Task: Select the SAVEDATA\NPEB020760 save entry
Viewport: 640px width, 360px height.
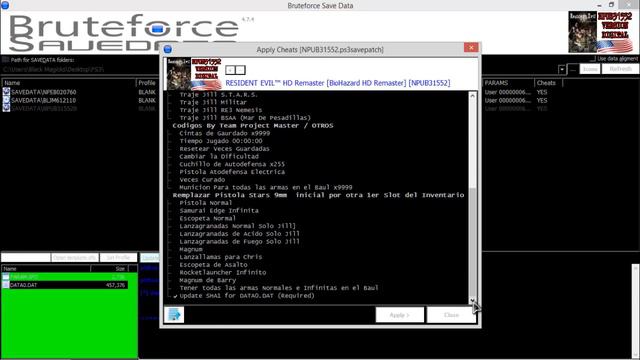Action: 44,92
